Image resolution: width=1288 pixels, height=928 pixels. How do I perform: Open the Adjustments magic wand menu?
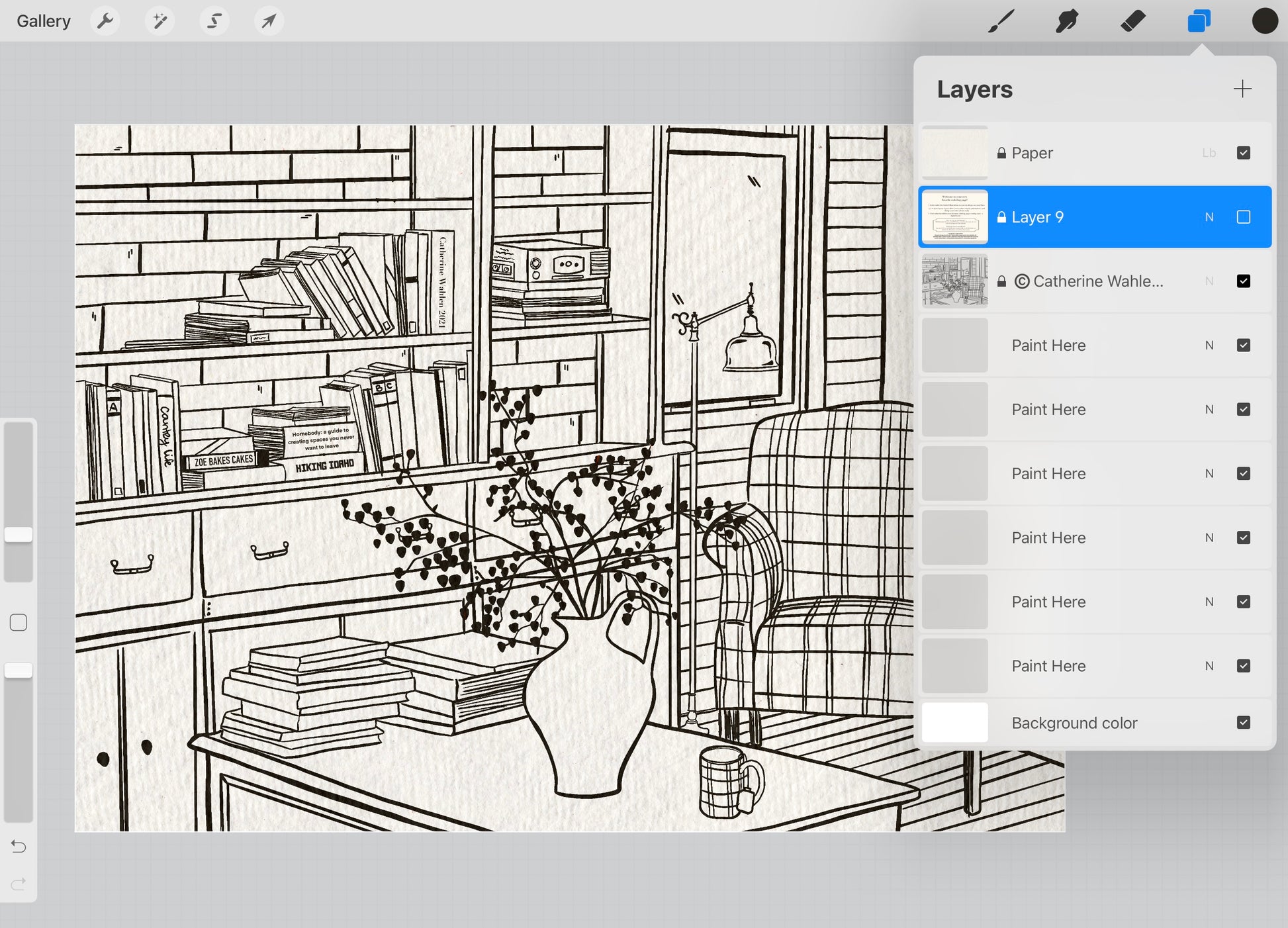[160, 21]
